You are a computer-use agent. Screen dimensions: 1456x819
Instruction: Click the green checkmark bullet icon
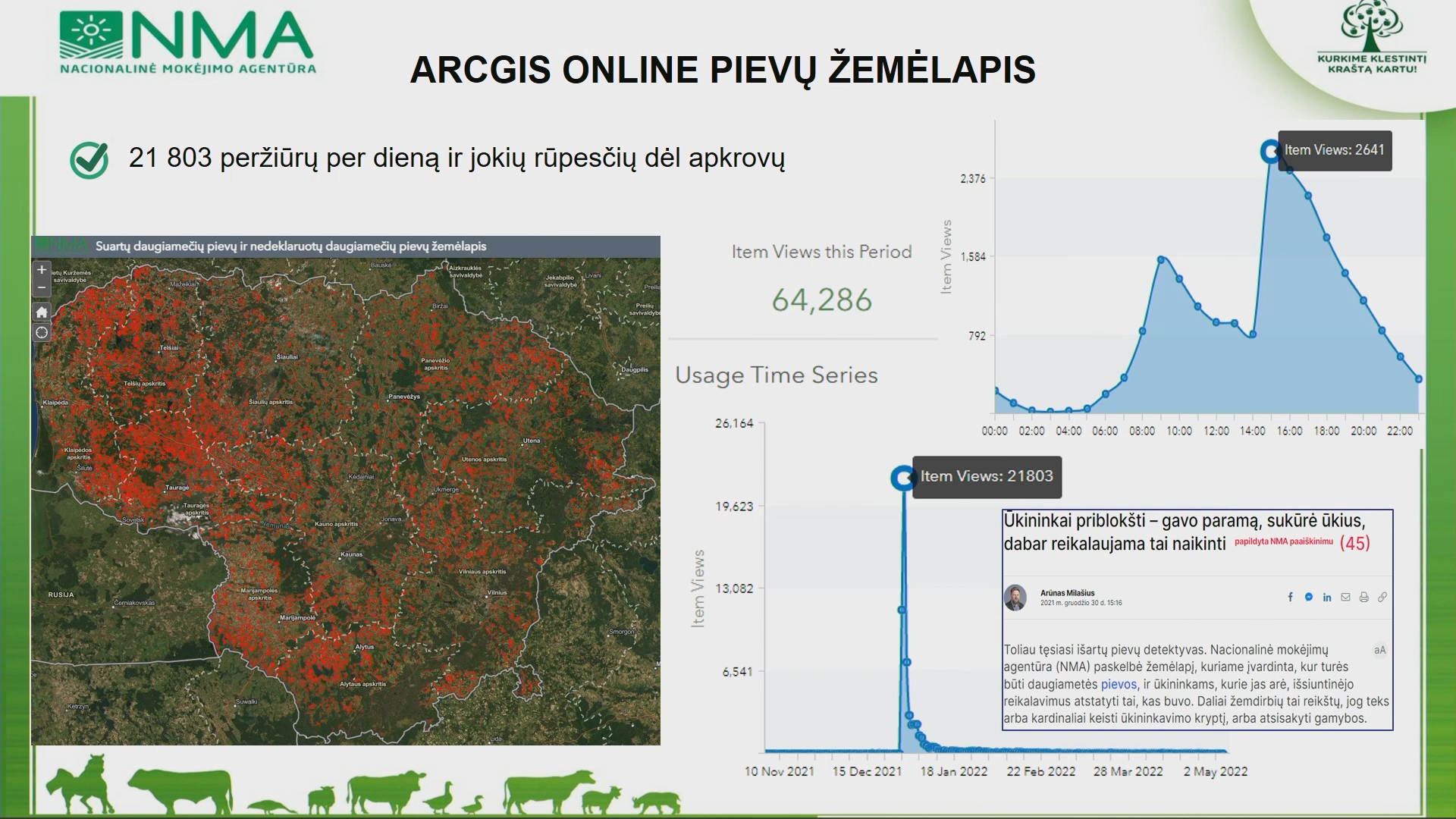point(89,159)
